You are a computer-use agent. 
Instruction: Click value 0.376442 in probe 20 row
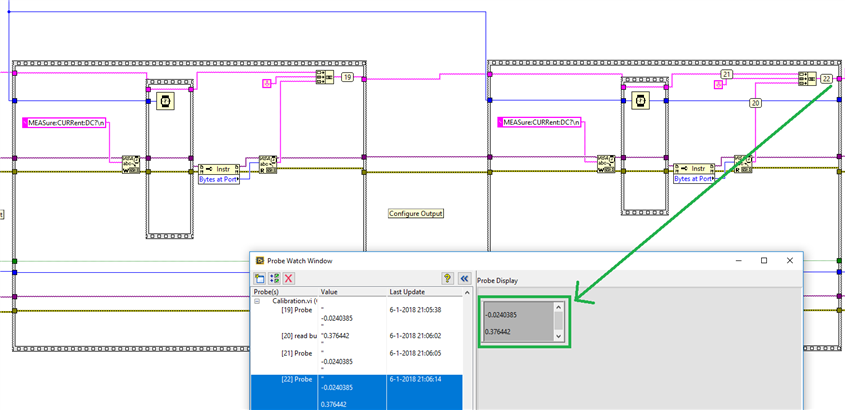click(336, 336)
